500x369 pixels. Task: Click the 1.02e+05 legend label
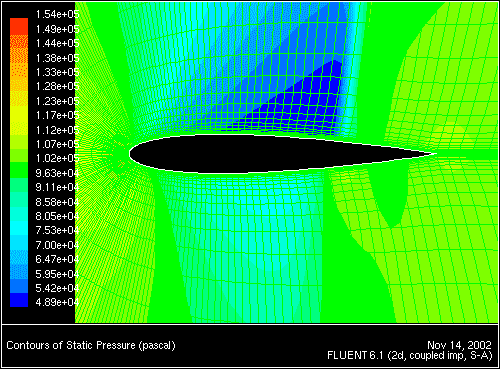click(57, 158)
